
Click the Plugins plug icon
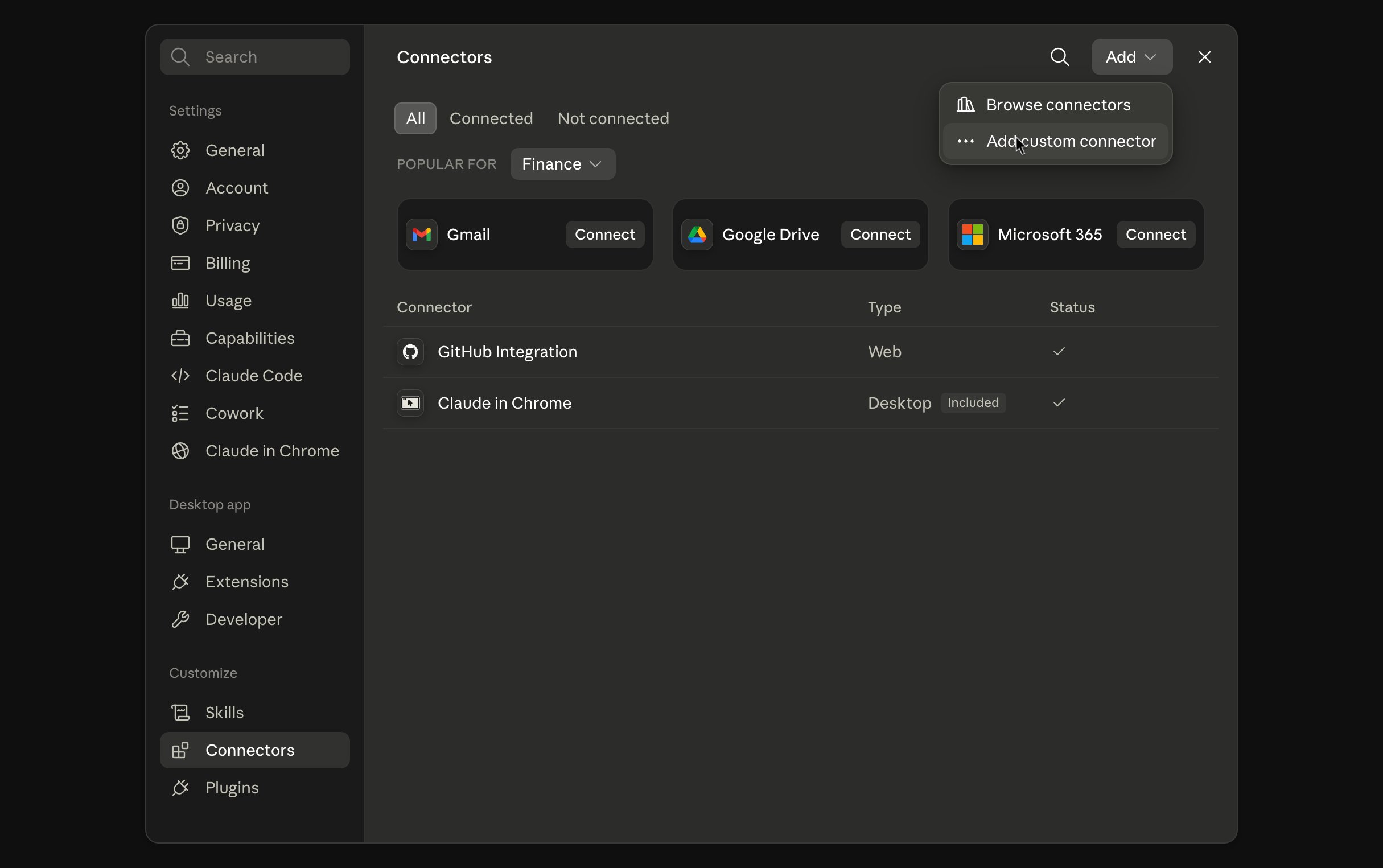point(180,788)
